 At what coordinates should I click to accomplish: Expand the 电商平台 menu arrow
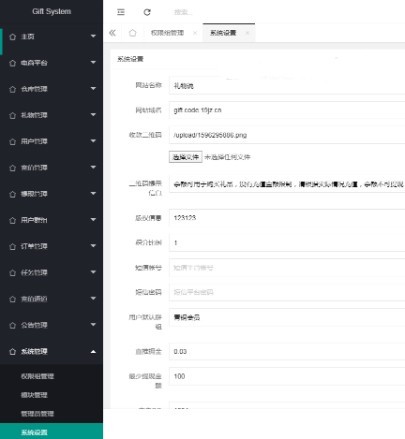(93, 62)
